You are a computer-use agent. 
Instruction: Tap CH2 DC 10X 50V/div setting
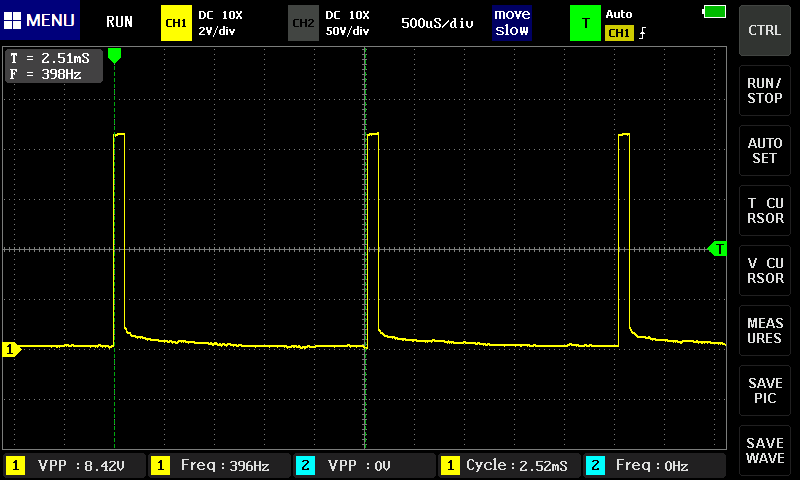tap(347, 23)
